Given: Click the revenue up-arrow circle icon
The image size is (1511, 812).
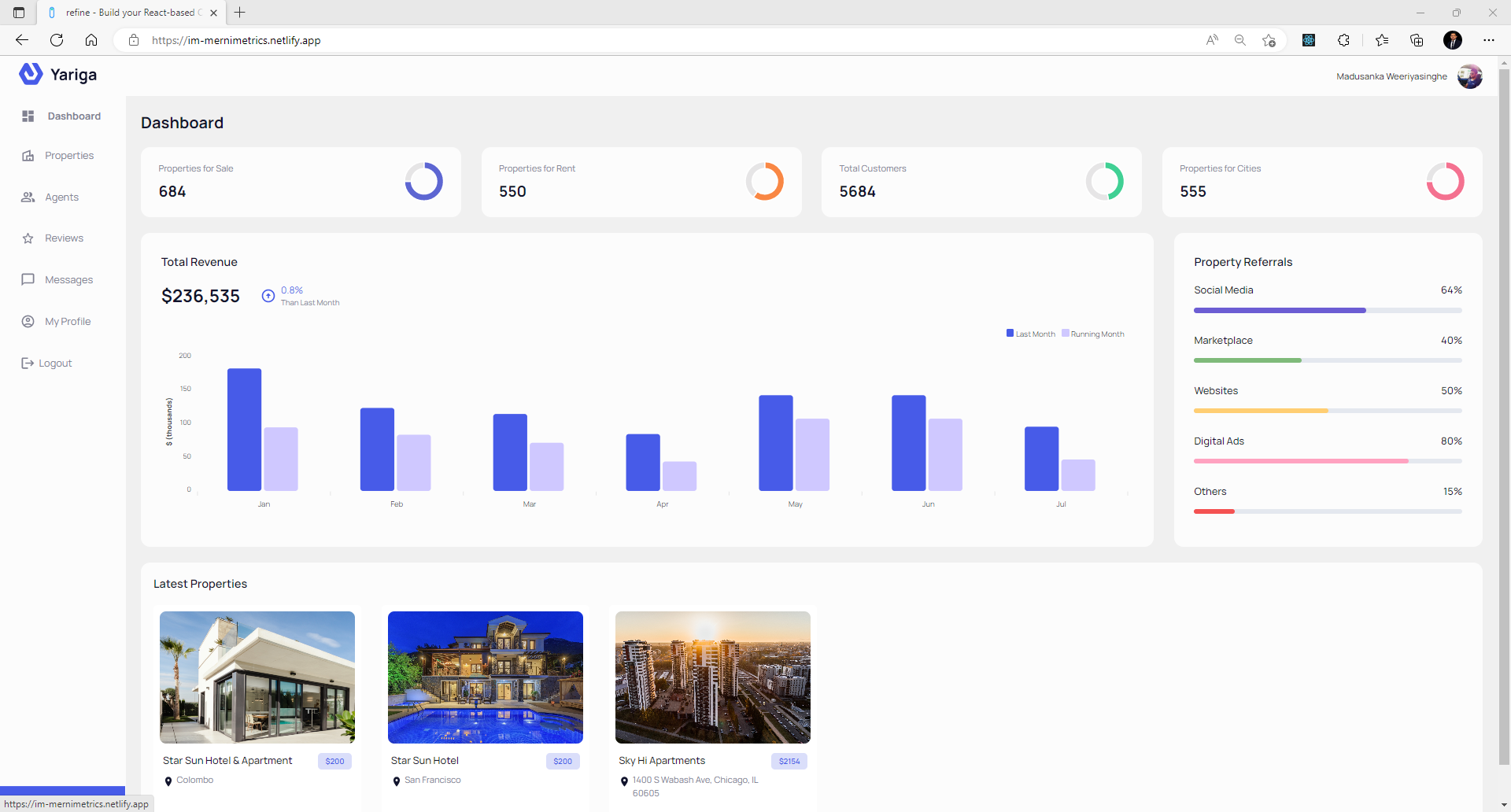Looking at the screenshot, I should [x=268, y=296].
